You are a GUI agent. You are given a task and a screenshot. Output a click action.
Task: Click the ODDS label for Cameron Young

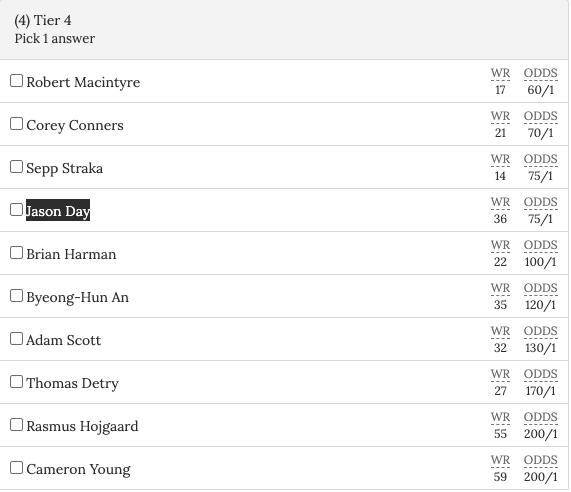tap(540, 460)
